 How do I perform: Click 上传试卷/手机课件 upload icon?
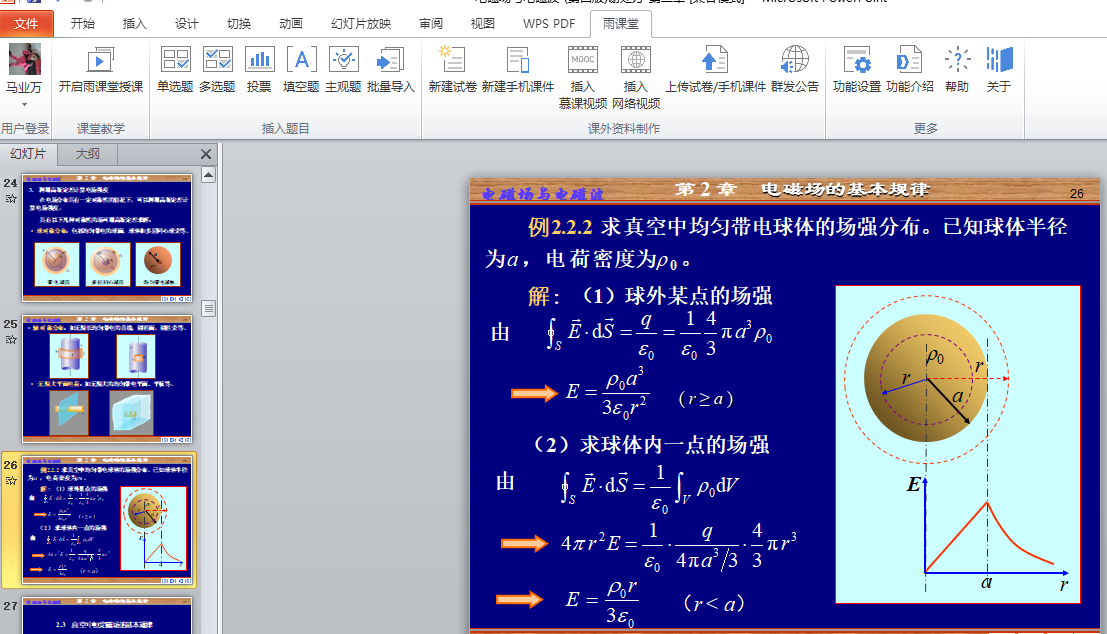click(714, 68)
